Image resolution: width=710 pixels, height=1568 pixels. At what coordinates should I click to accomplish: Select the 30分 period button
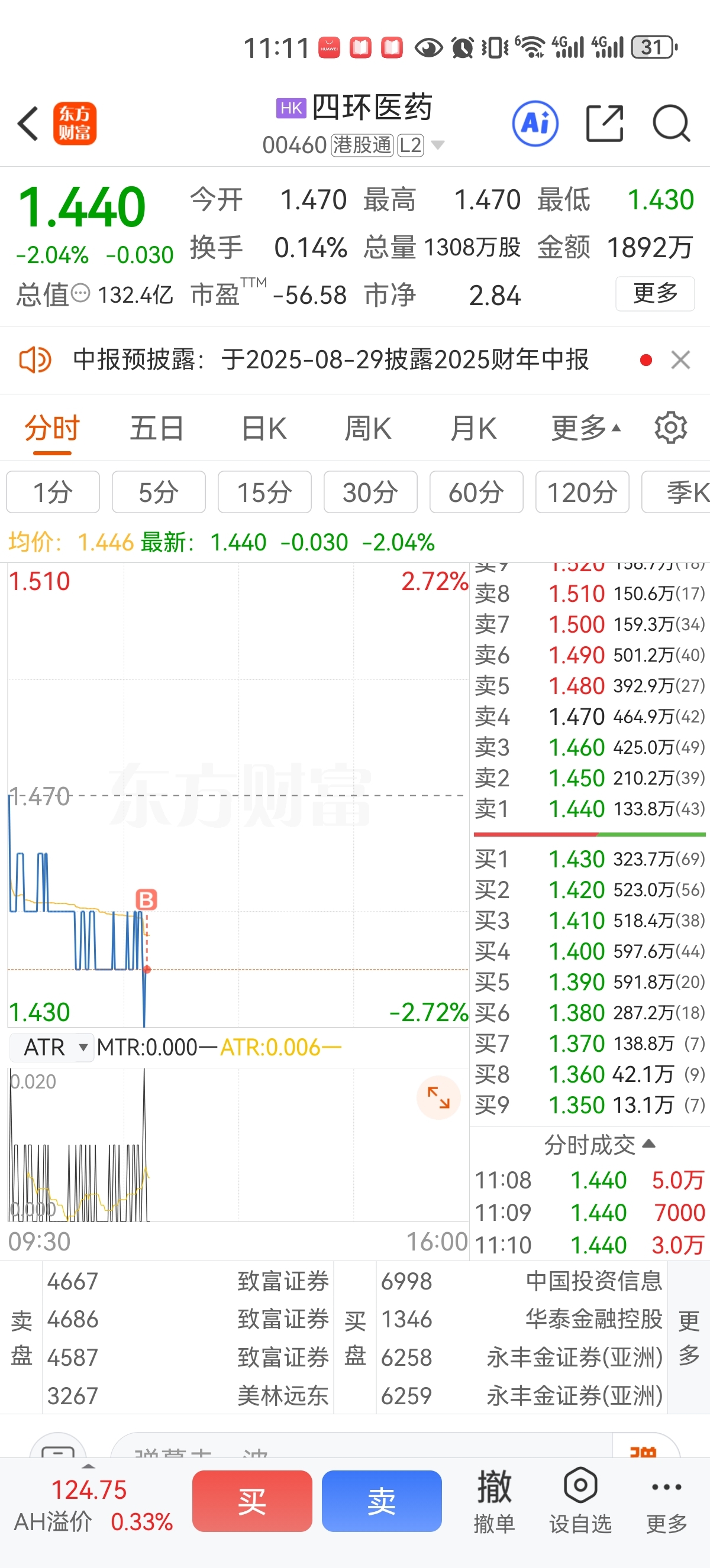[371, 492]
